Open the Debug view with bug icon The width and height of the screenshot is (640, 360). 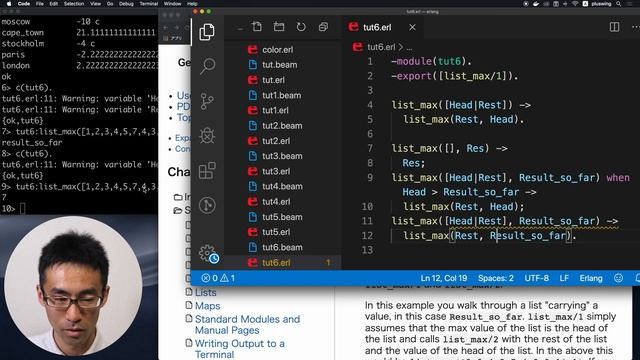pyautogui.click(x=207, y=136)
